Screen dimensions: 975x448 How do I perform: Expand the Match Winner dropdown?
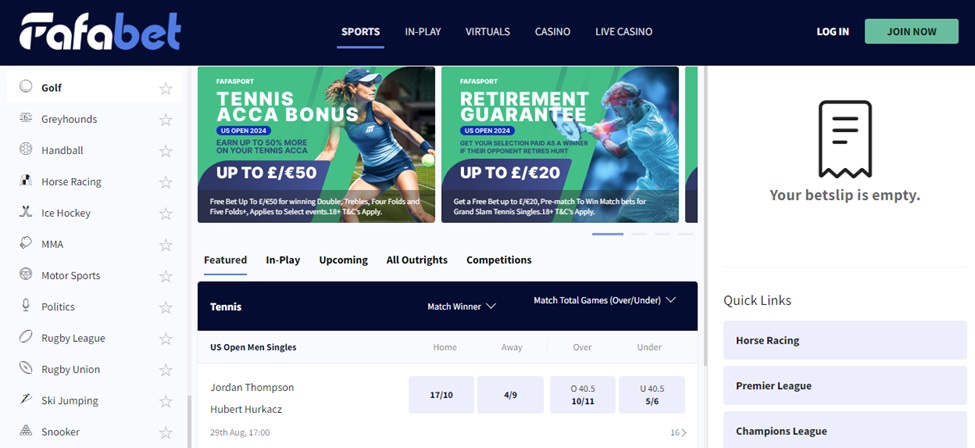pos(461,306)
